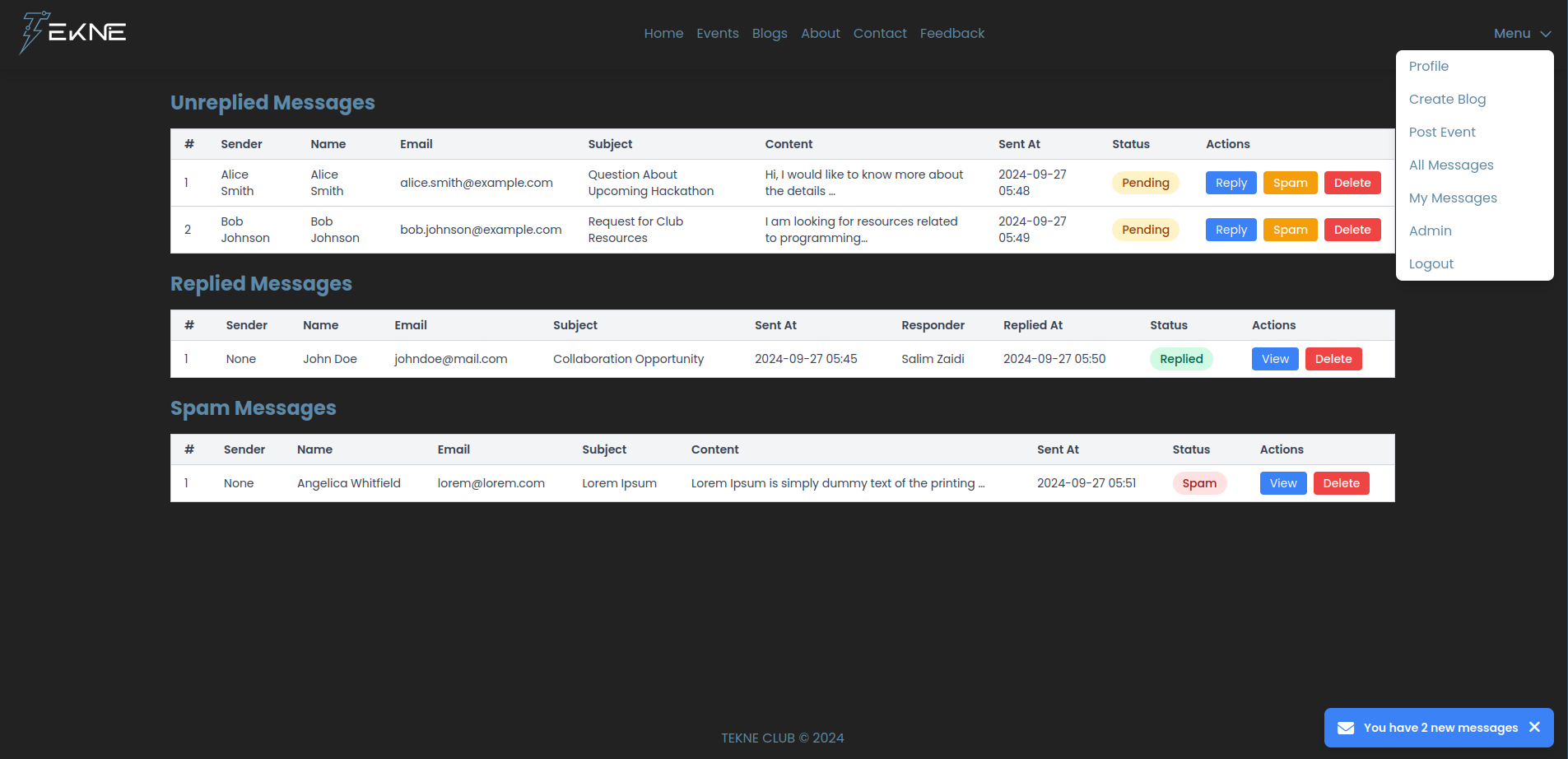Delete Angelica Whitfield's spam message

click(x=1340, y=483)
